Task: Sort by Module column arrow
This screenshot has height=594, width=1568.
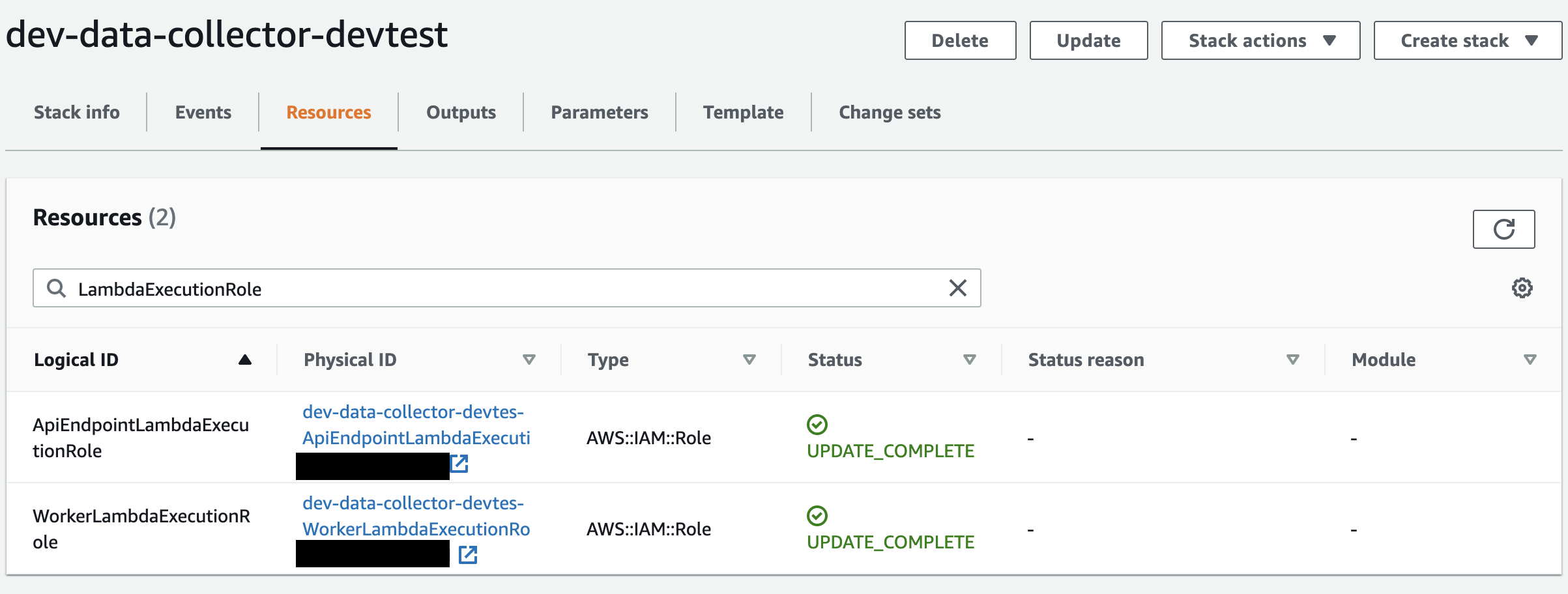Action: tap(1530, 360)
